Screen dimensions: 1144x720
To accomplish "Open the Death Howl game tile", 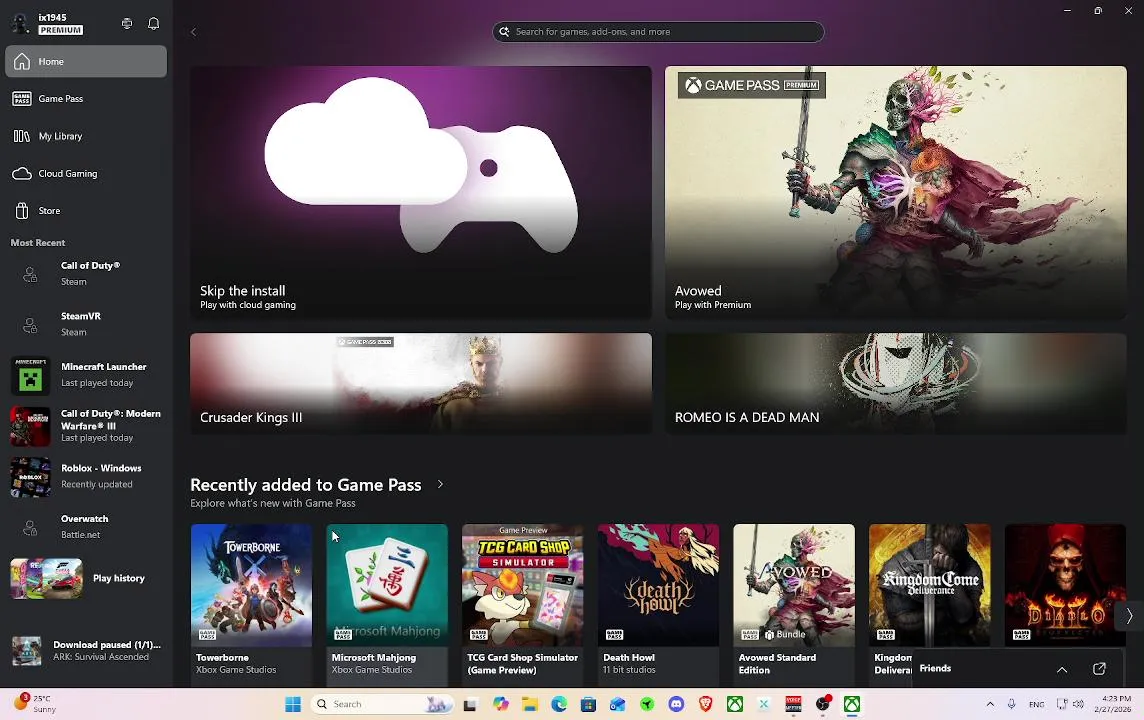I will click(x=658, y=604).
